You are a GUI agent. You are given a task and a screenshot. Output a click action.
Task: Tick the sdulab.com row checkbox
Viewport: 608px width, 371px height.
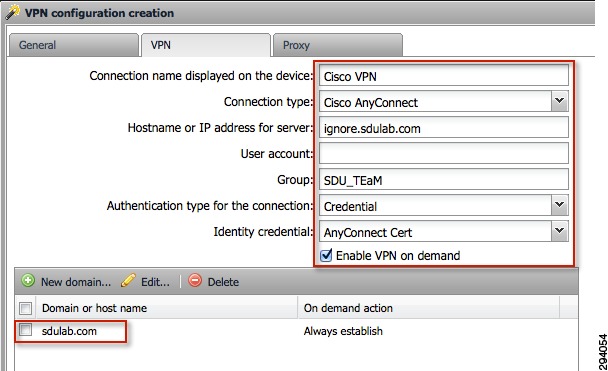[26, 330]
